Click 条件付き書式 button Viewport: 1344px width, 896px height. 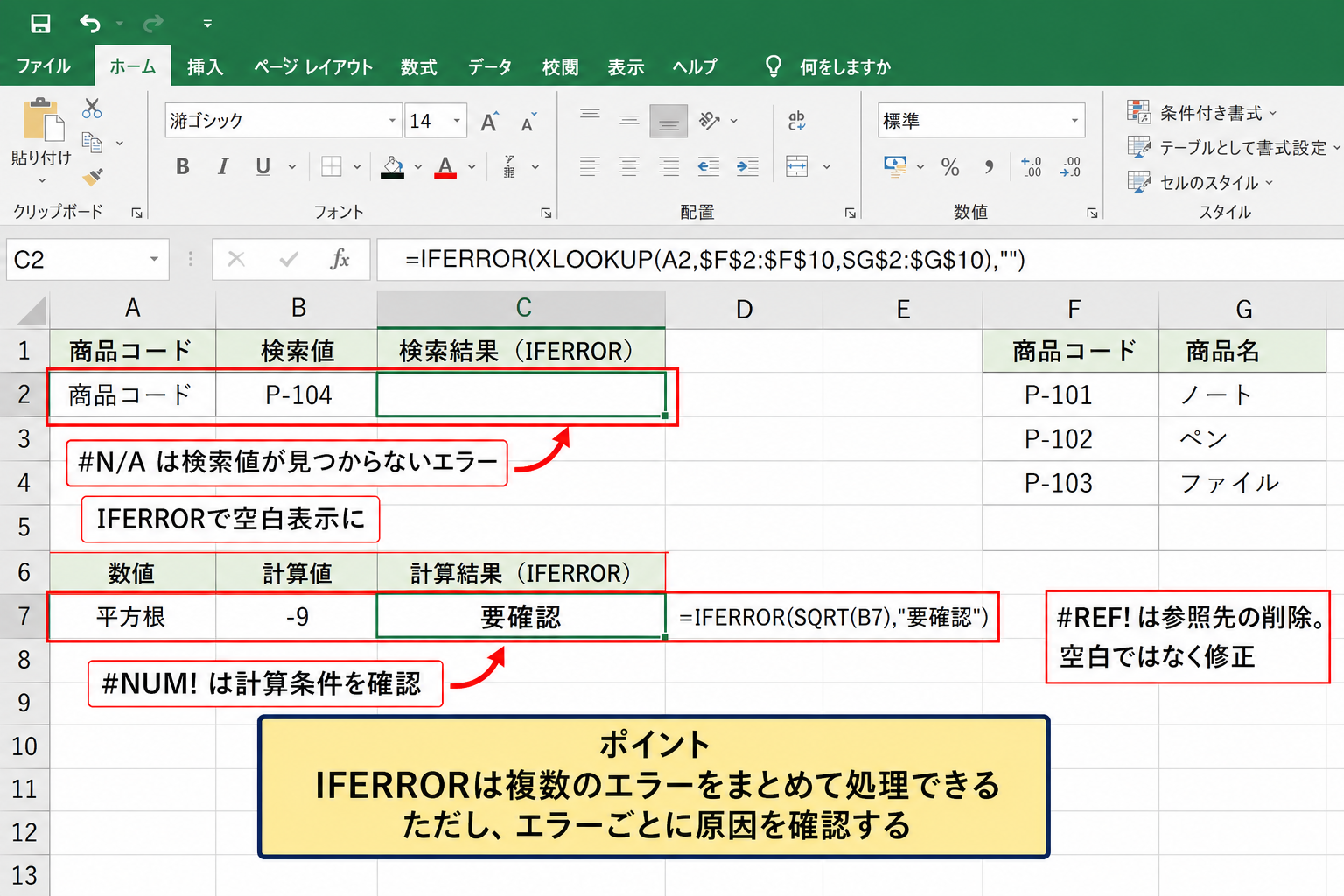tap(1202, 112)
